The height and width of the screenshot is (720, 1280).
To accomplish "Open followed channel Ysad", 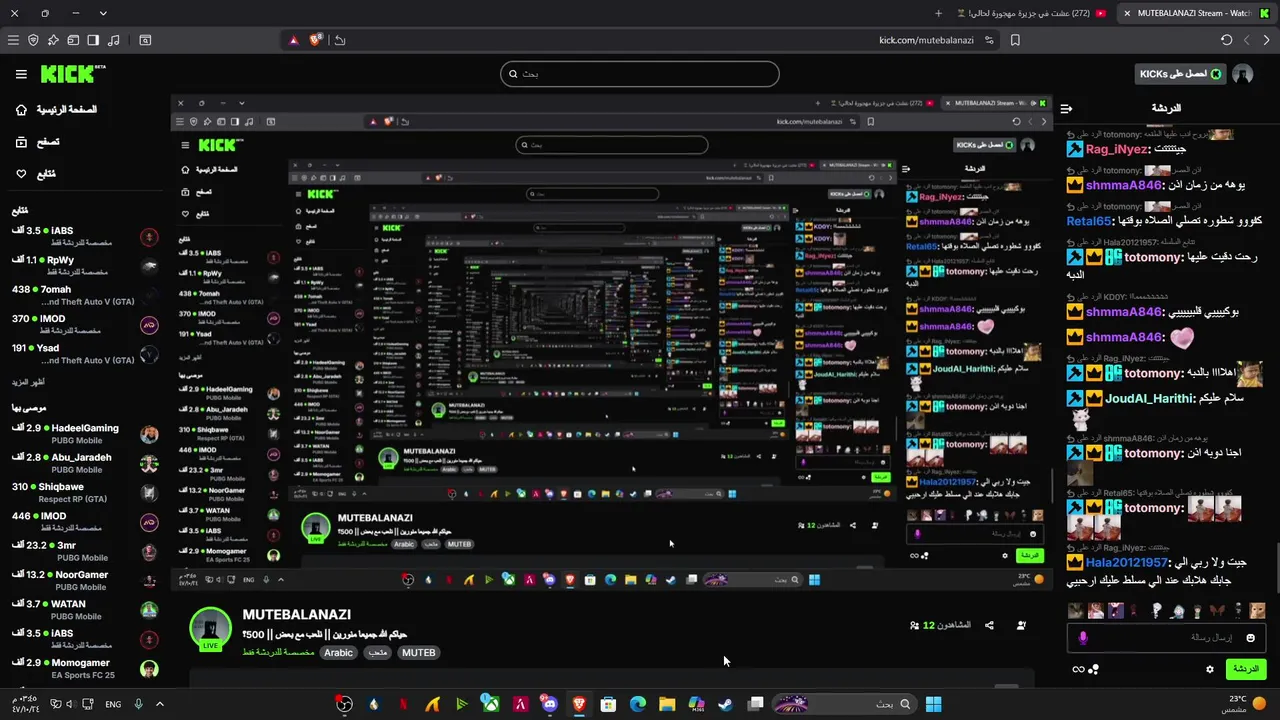I will [85, 354].
